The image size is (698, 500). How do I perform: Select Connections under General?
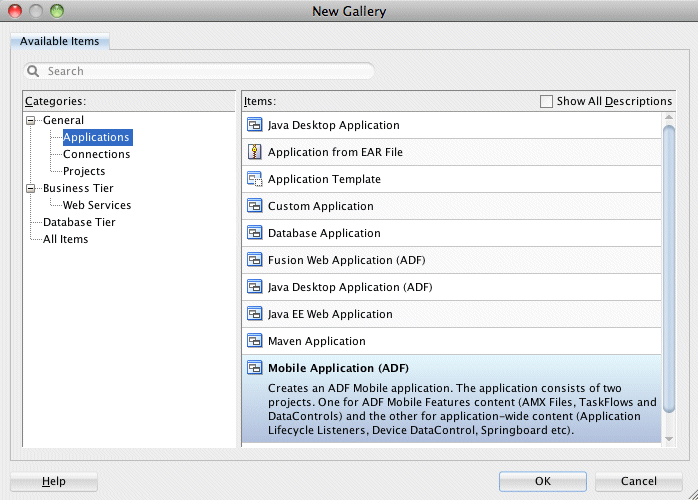pyautogui.click(x=96, y=154)
